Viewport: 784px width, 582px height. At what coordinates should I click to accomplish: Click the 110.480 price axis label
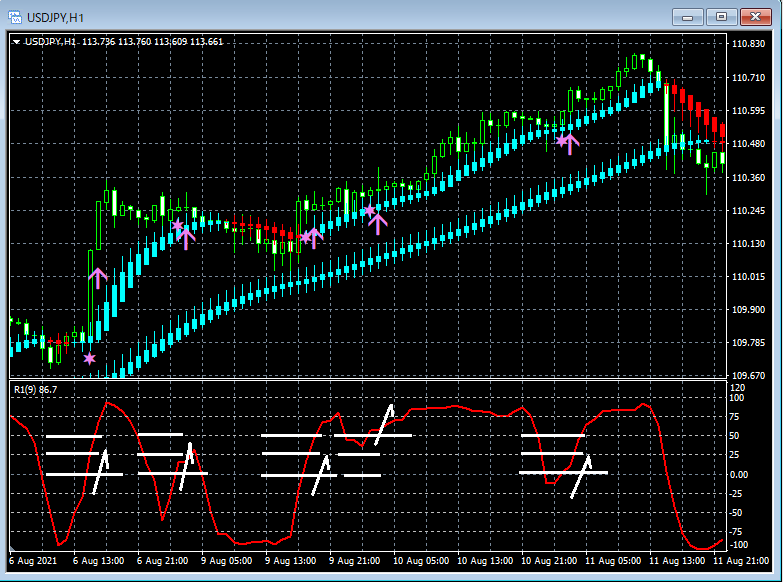[748, 144]
